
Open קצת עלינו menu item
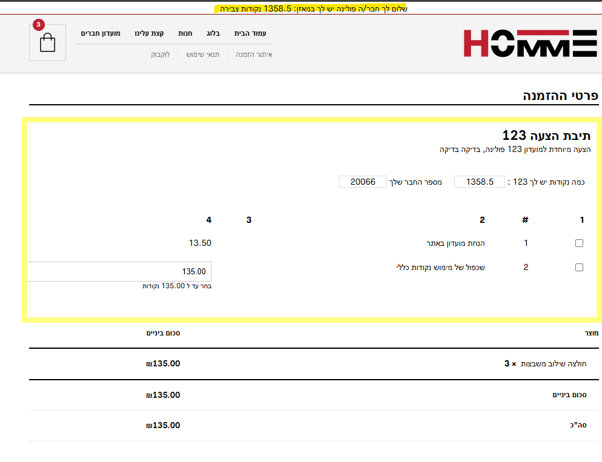[149, 34]
